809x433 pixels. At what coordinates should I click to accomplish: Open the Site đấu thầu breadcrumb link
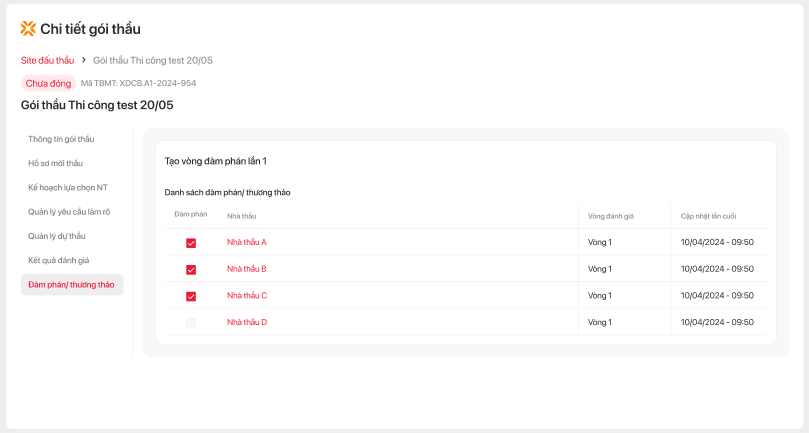pos(47,60)
